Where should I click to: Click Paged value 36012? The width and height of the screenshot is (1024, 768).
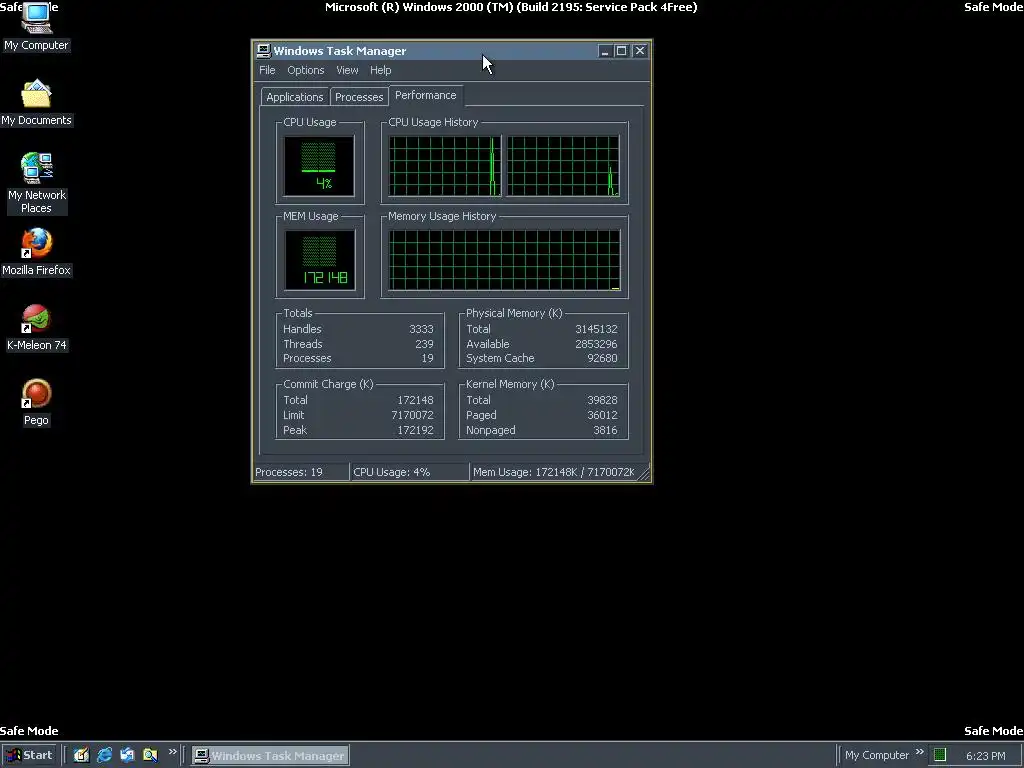click(x=602, y=415)
